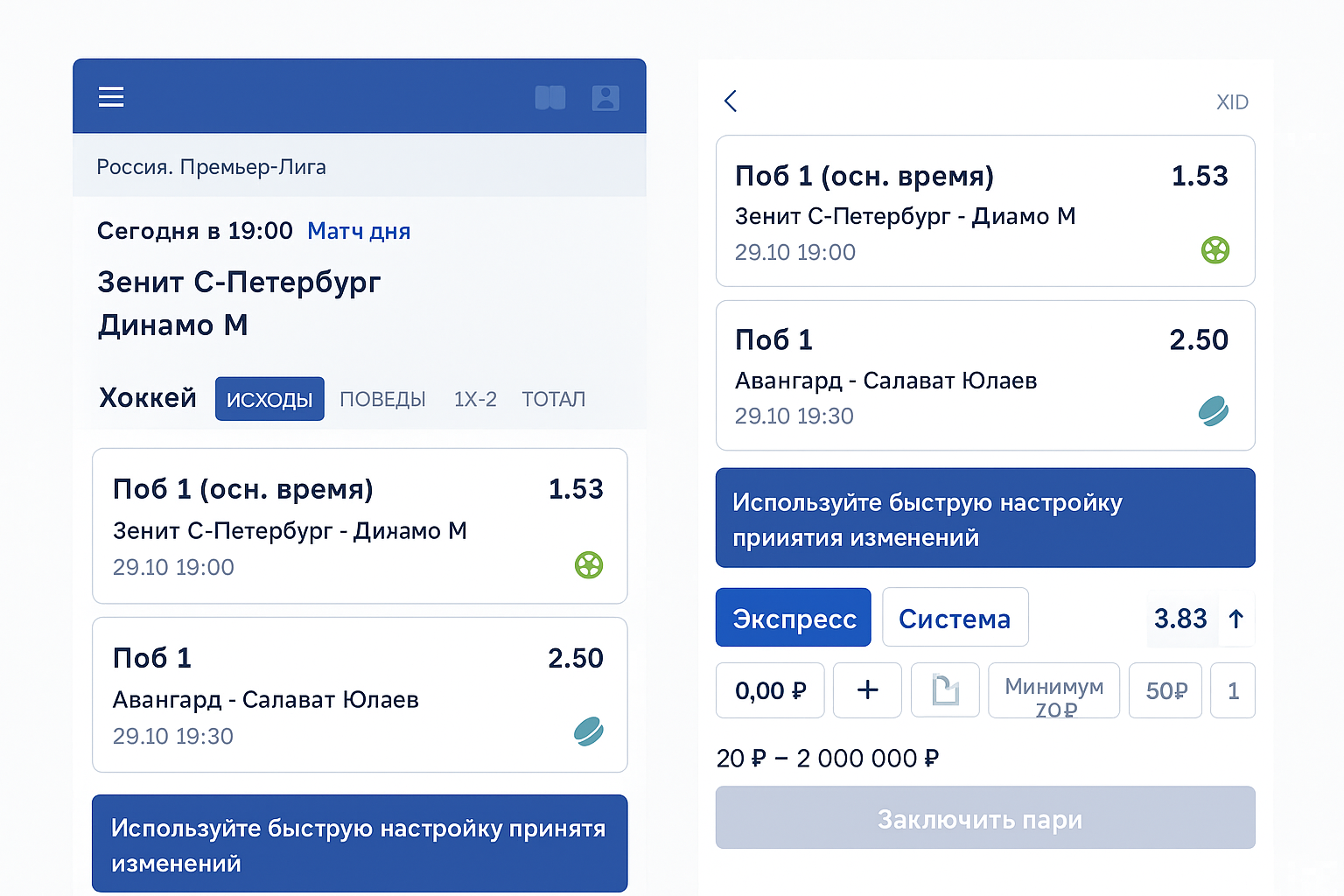This screenshot has height=896, width=1344.
Task: Click hockey puck icon in right bet slip
Action: pyautogui.click(x=1214, y=411)
